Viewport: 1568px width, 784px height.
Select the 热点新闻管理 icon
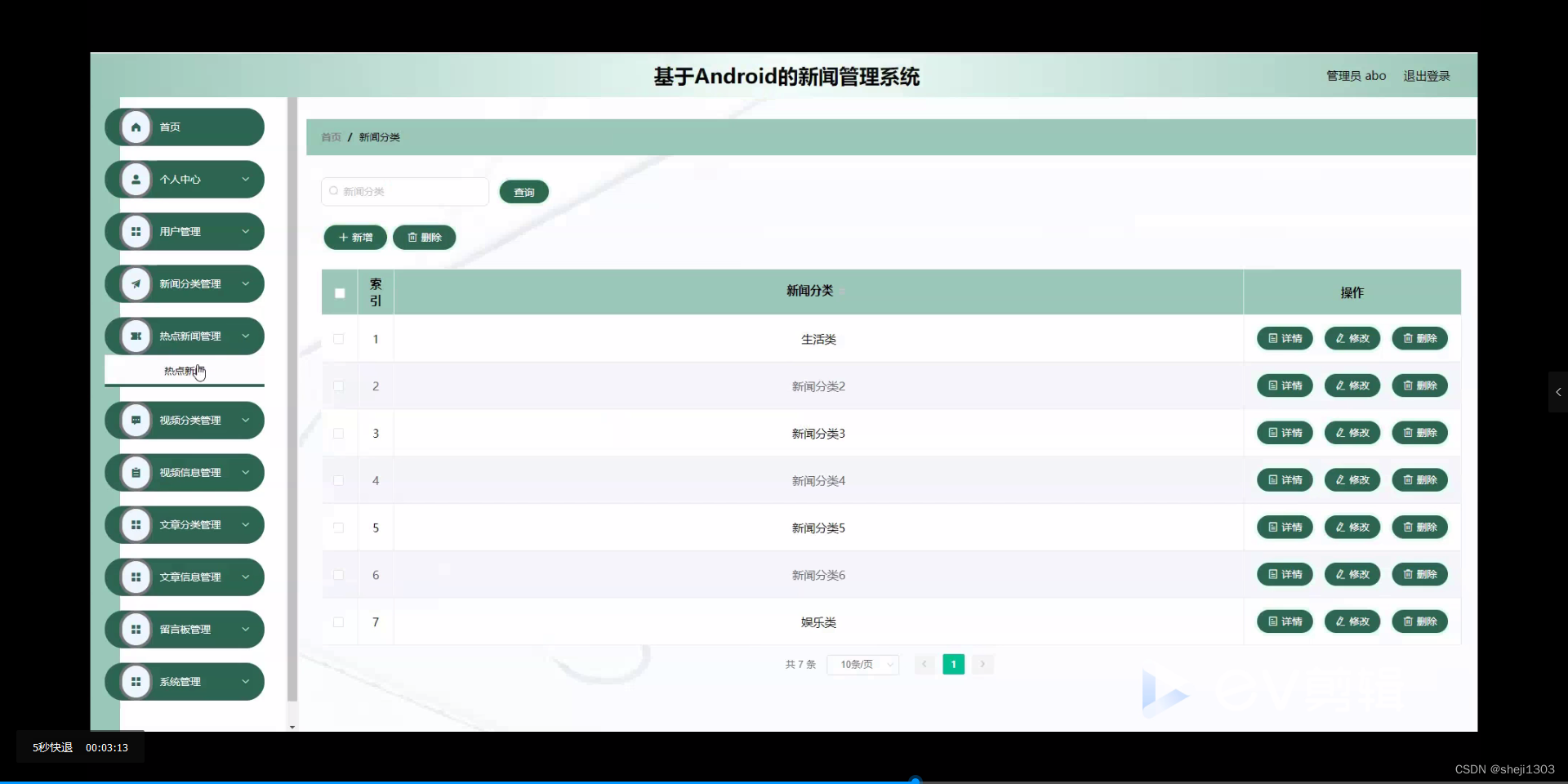pos(136,336)
